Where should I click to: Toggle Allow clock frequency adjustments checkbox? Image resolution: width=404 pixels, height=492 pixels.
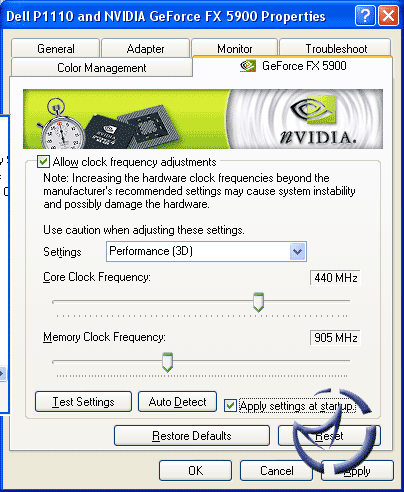(43, 162)
